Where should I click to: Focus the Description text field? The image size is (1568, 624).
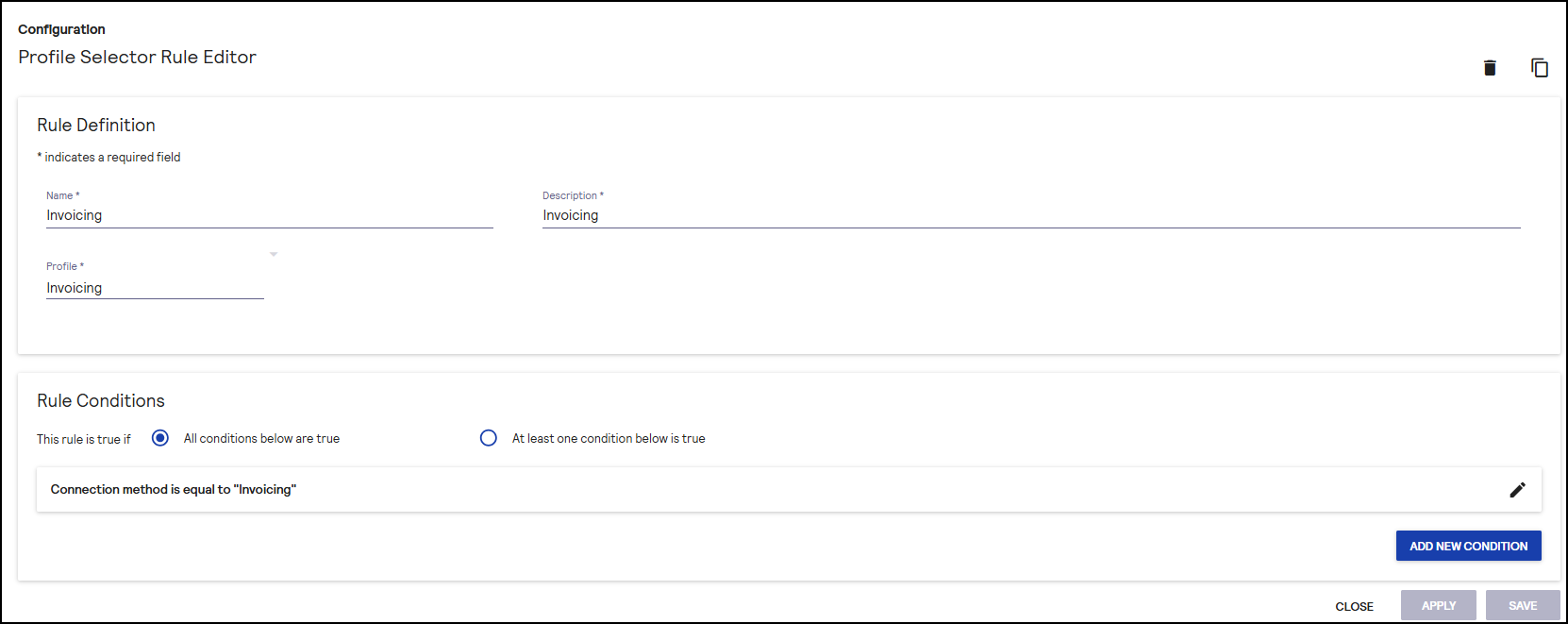[1030, 215]
